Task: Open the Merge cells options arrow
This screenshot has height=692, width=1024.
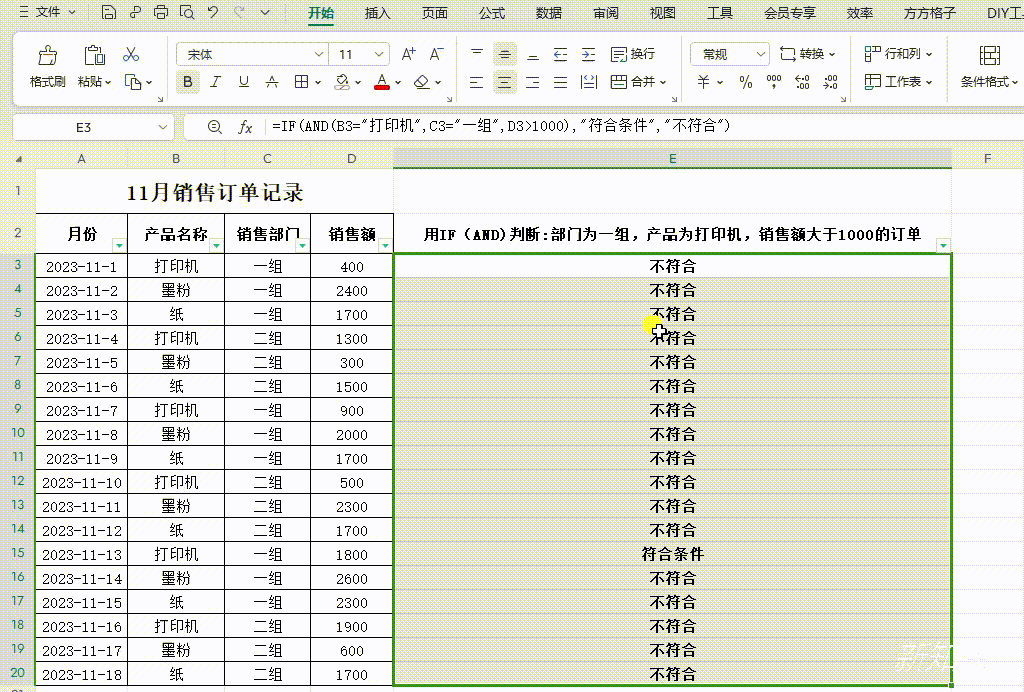Action: click(663, 82)
